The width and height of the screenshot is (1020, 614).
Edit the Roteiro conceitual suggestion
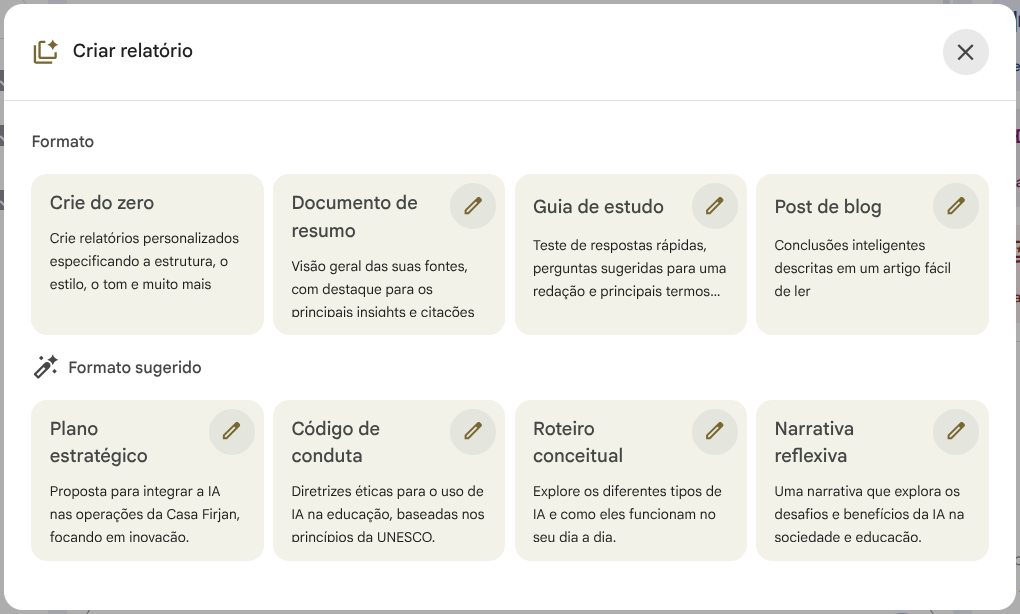click(x=714, y=431)
